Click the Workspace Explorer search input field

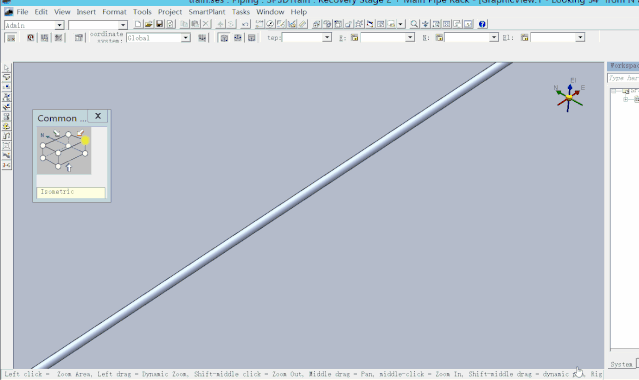624,78
